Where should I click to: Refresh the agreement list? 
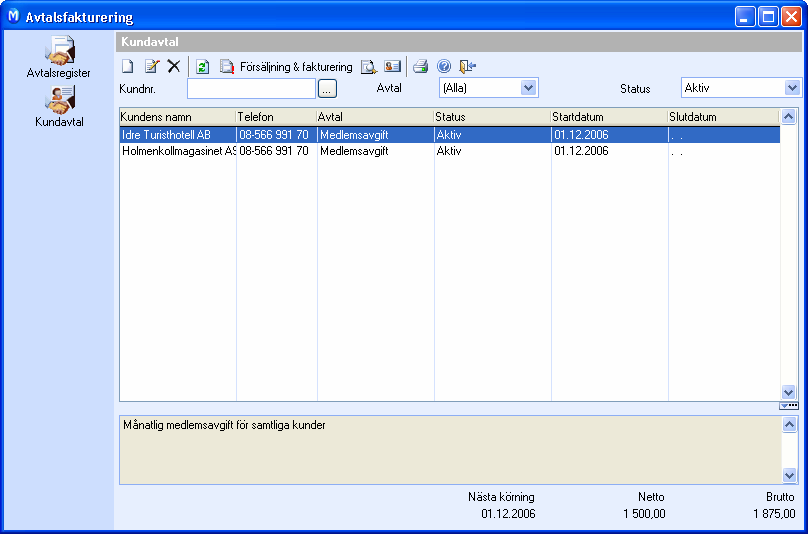click(203, 66)
